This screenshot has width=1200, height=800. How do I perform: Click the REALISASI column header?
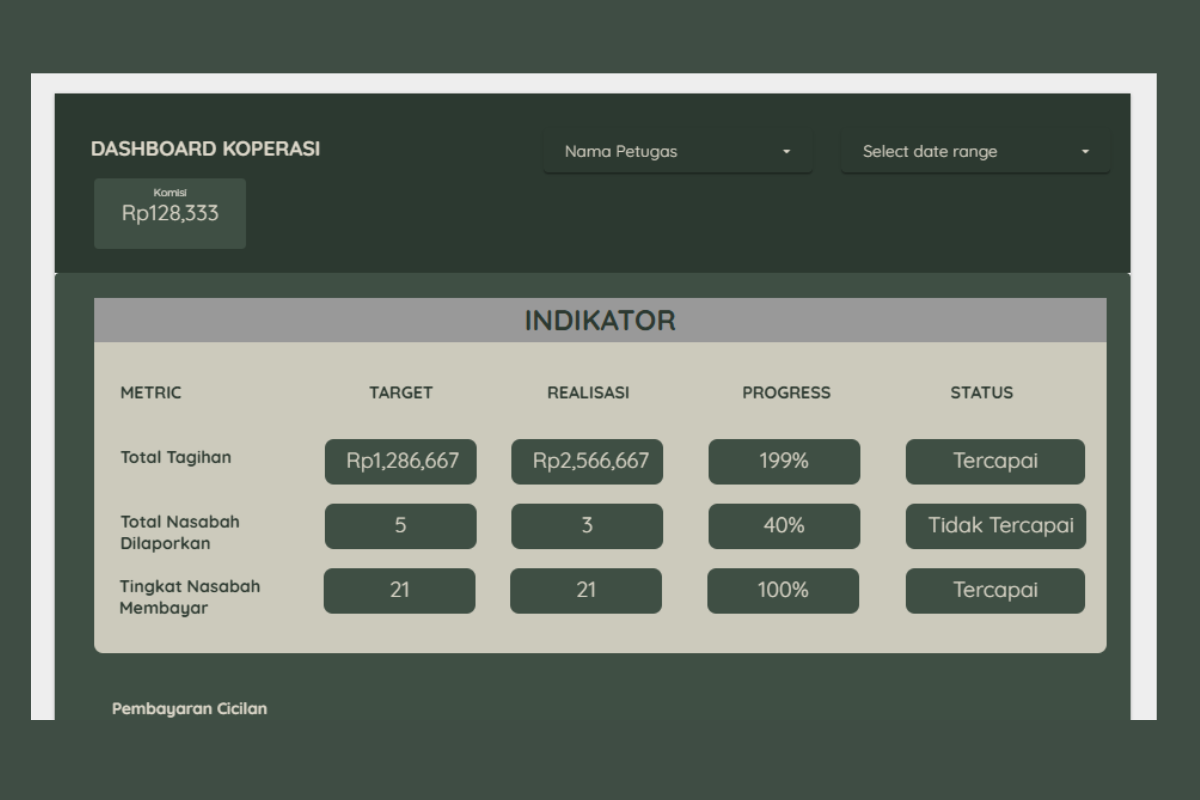tap(588, 393)
